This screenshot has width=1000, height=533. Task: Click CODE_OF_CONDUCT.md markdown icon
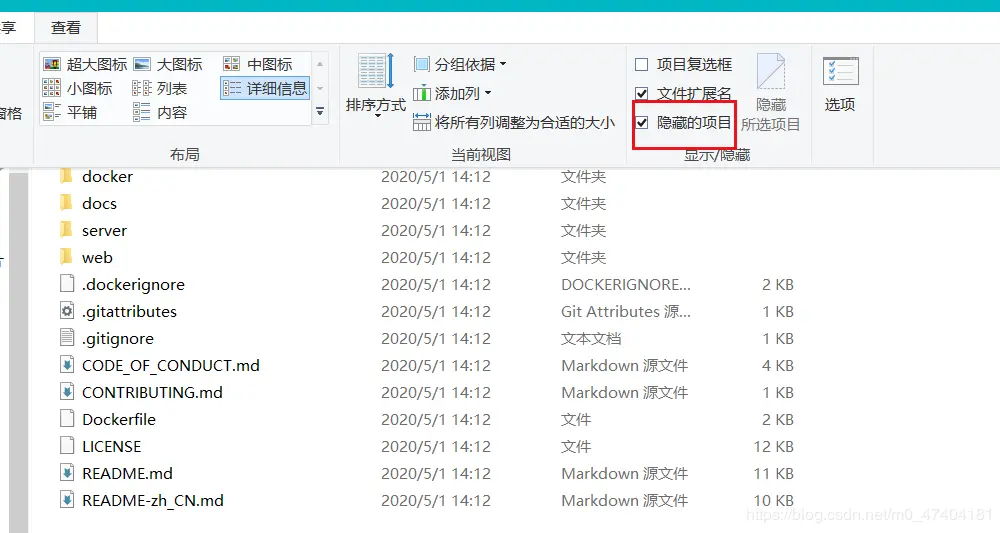pos(66,365)
